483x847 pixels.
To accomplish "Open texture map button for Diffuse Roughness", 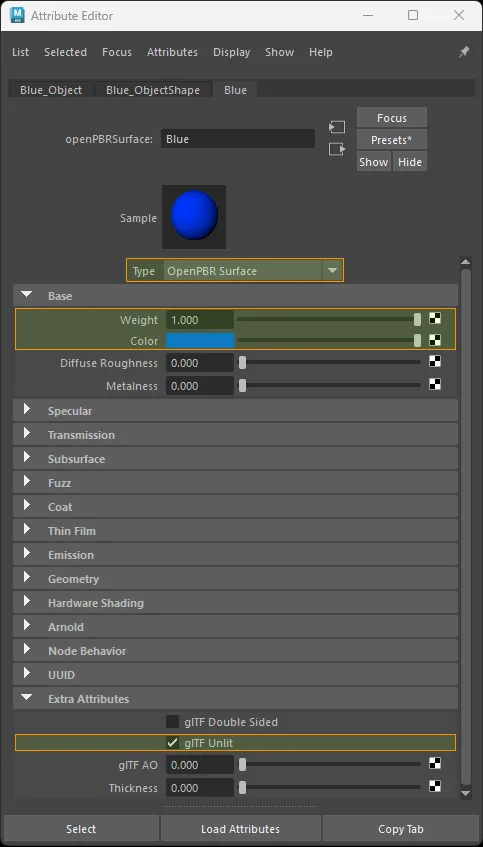I will coord(434,361).
